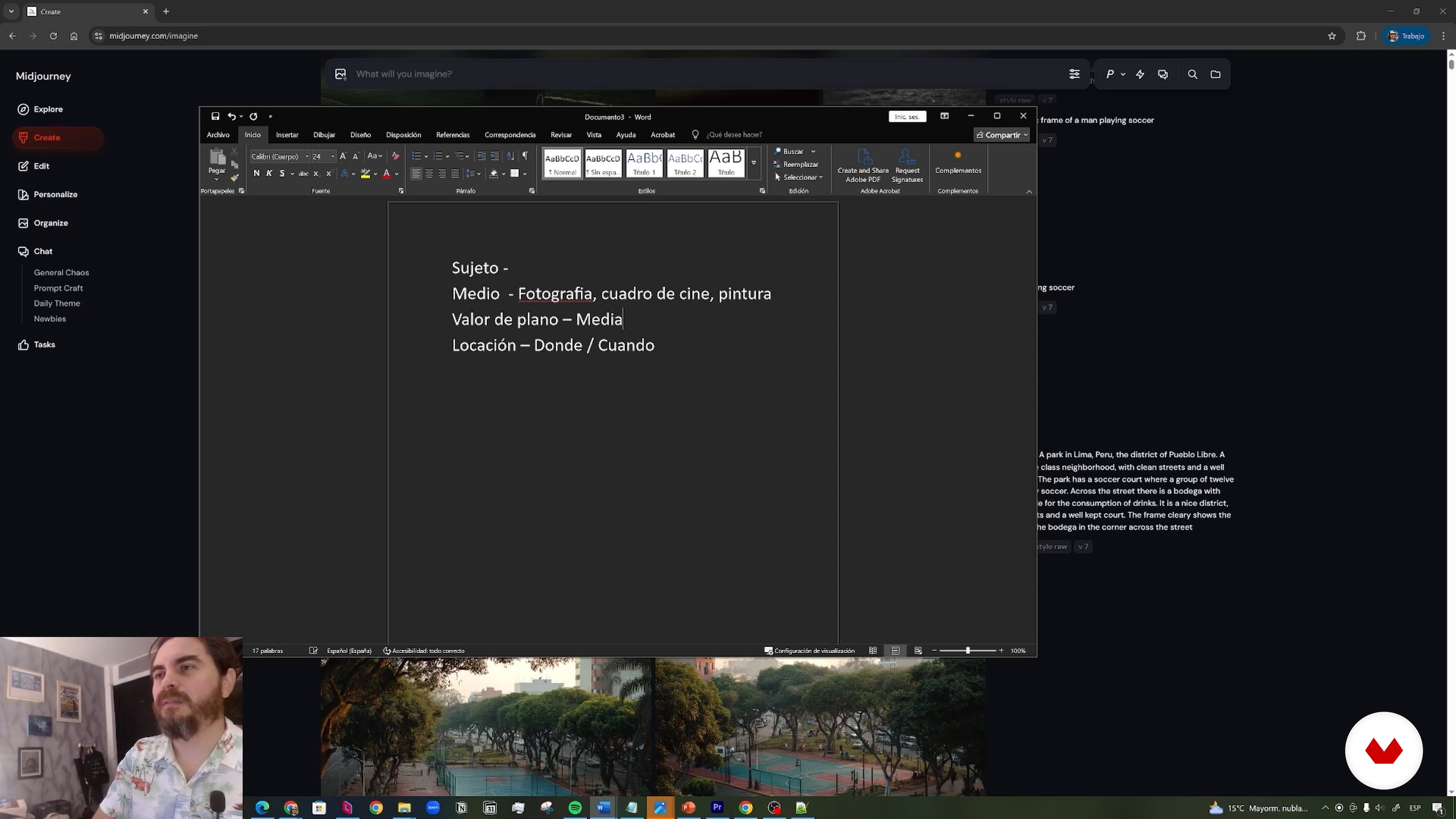Undo the last action in Word

coord(232,116)
